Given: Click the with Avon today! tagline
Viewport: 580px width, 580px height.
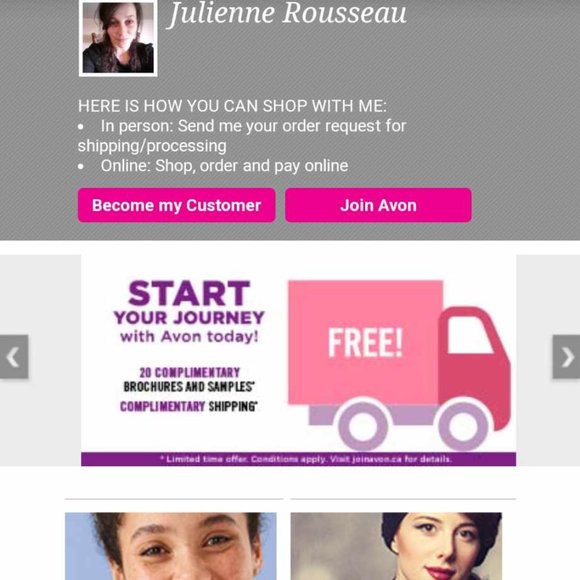Looking at the screenshot, I should [x=189, y=337].
